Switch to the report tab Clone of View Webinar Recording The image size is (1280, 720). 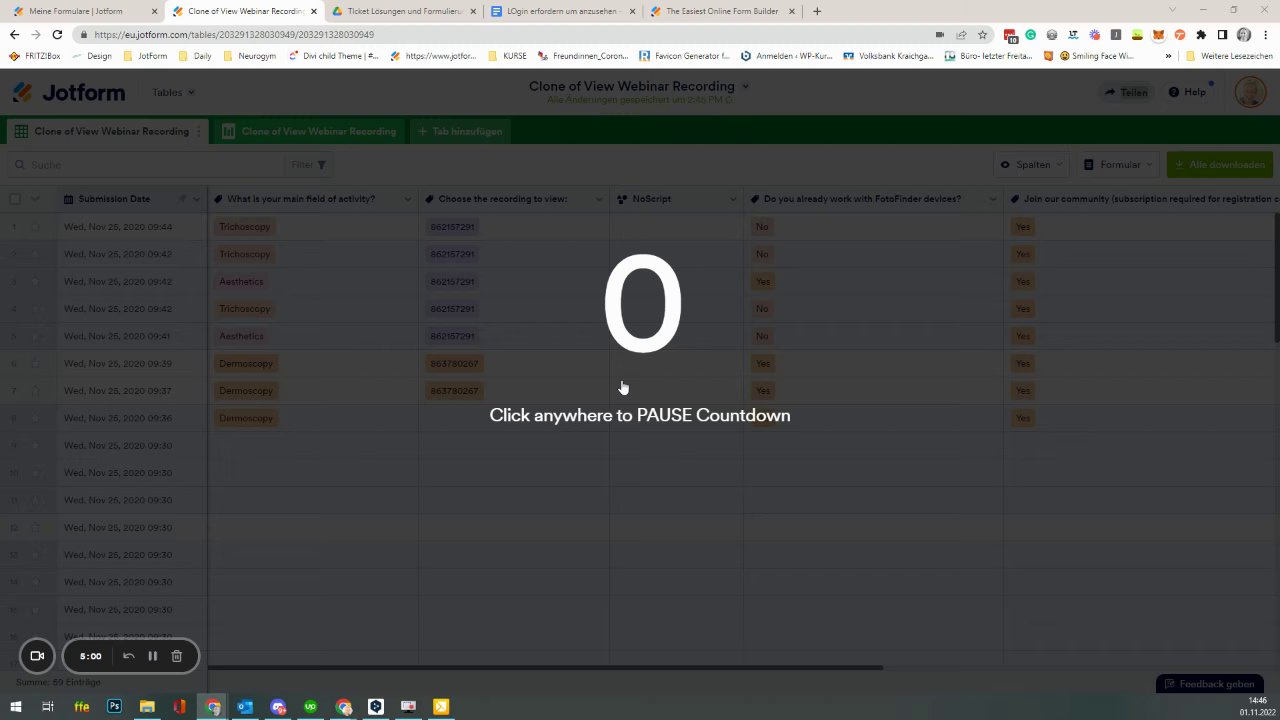click(309, 131)
